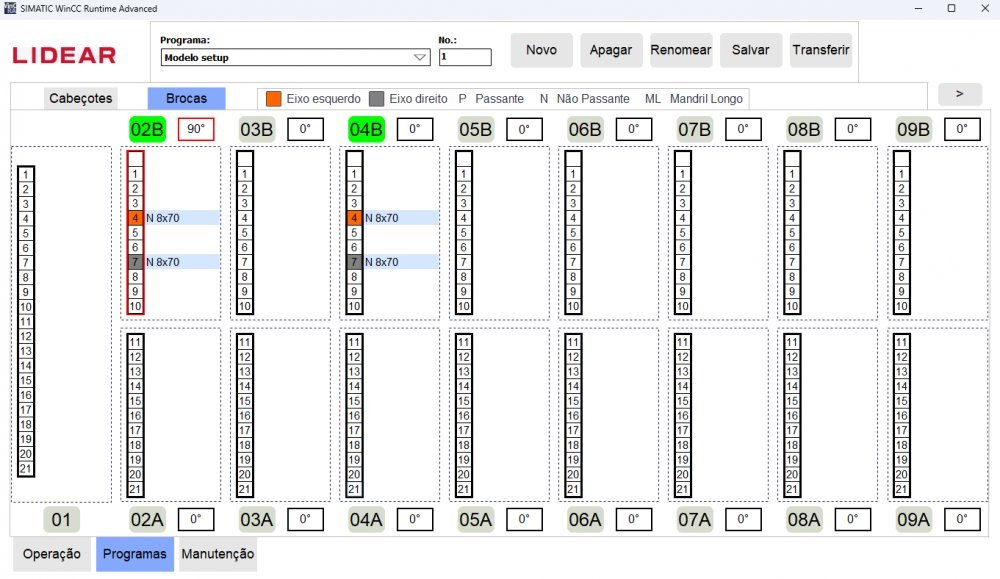Image resolution: width=1000 pixels, height=579 pixels.
Task: Select head 02A button
Action: tap(147, 520)
